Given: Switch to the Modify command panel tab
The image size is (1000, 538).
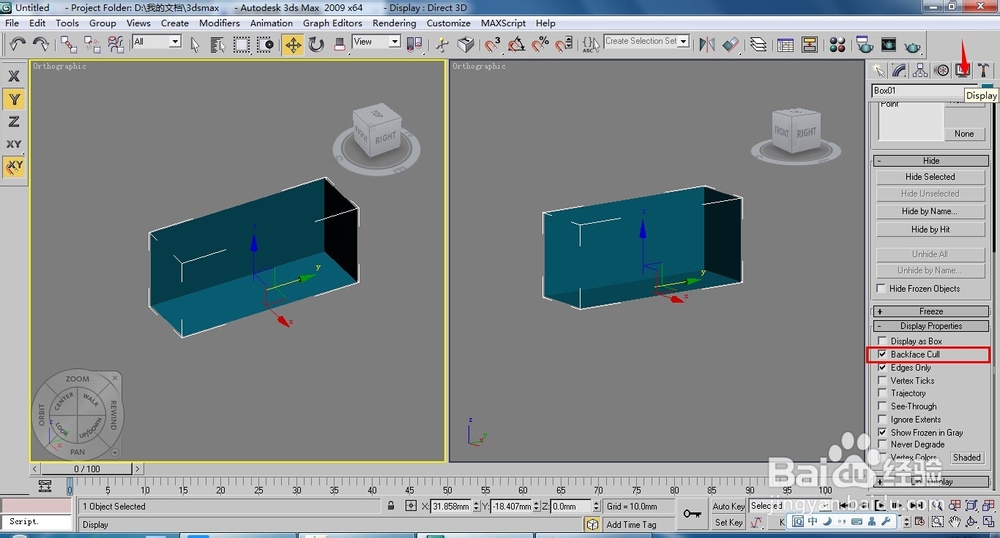Looking at the screenshot, I should pos(900,70).
